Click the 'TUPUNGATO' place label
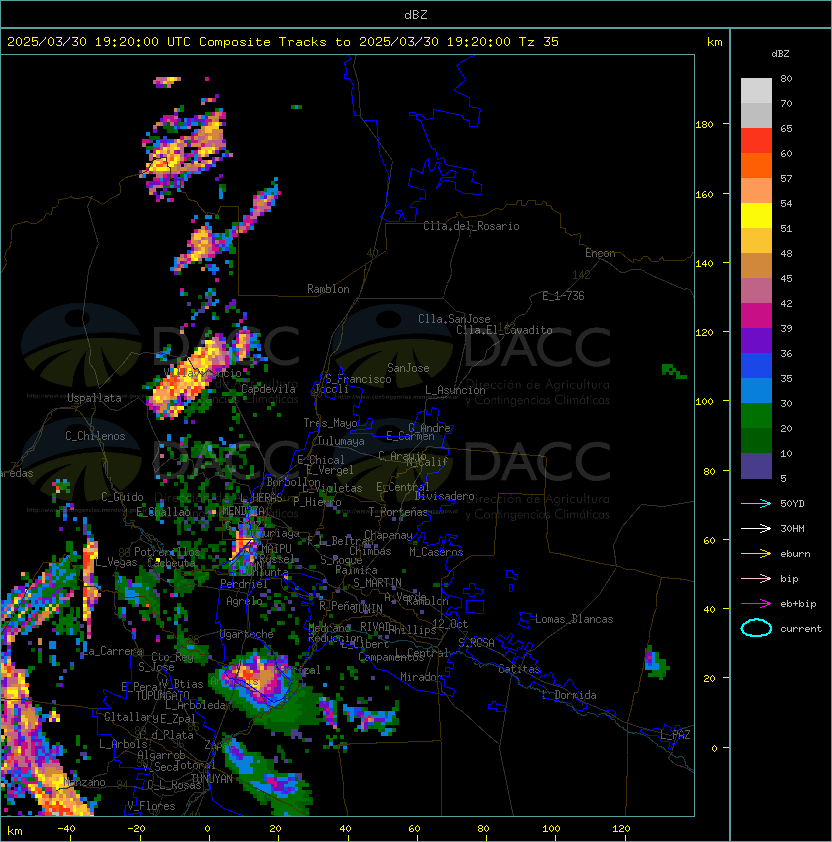The image size is (832, 842). click(x=162, y=696)
